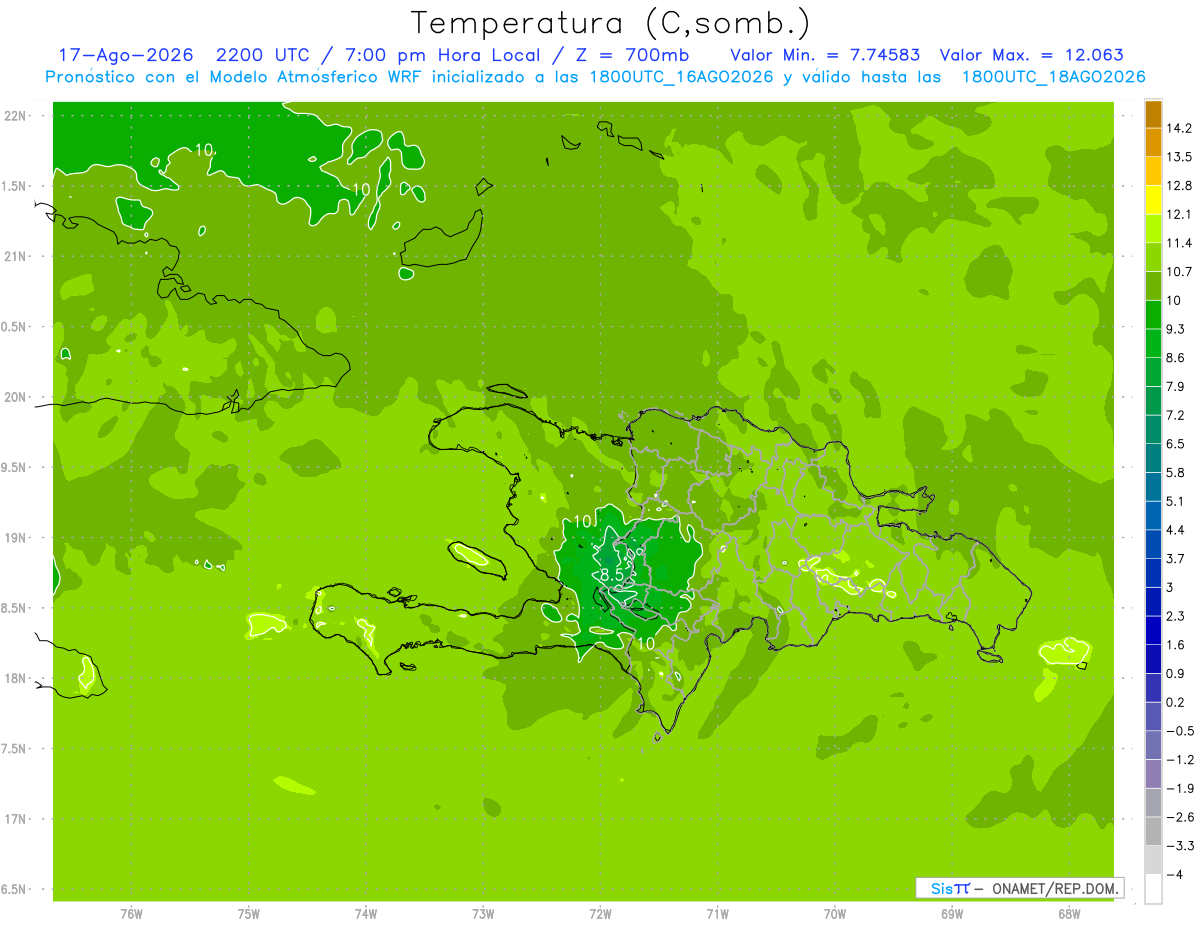Click the '-2.6' colorbar label
Viewport: 1200px width, 927px height.
(x=1179, y=817)
